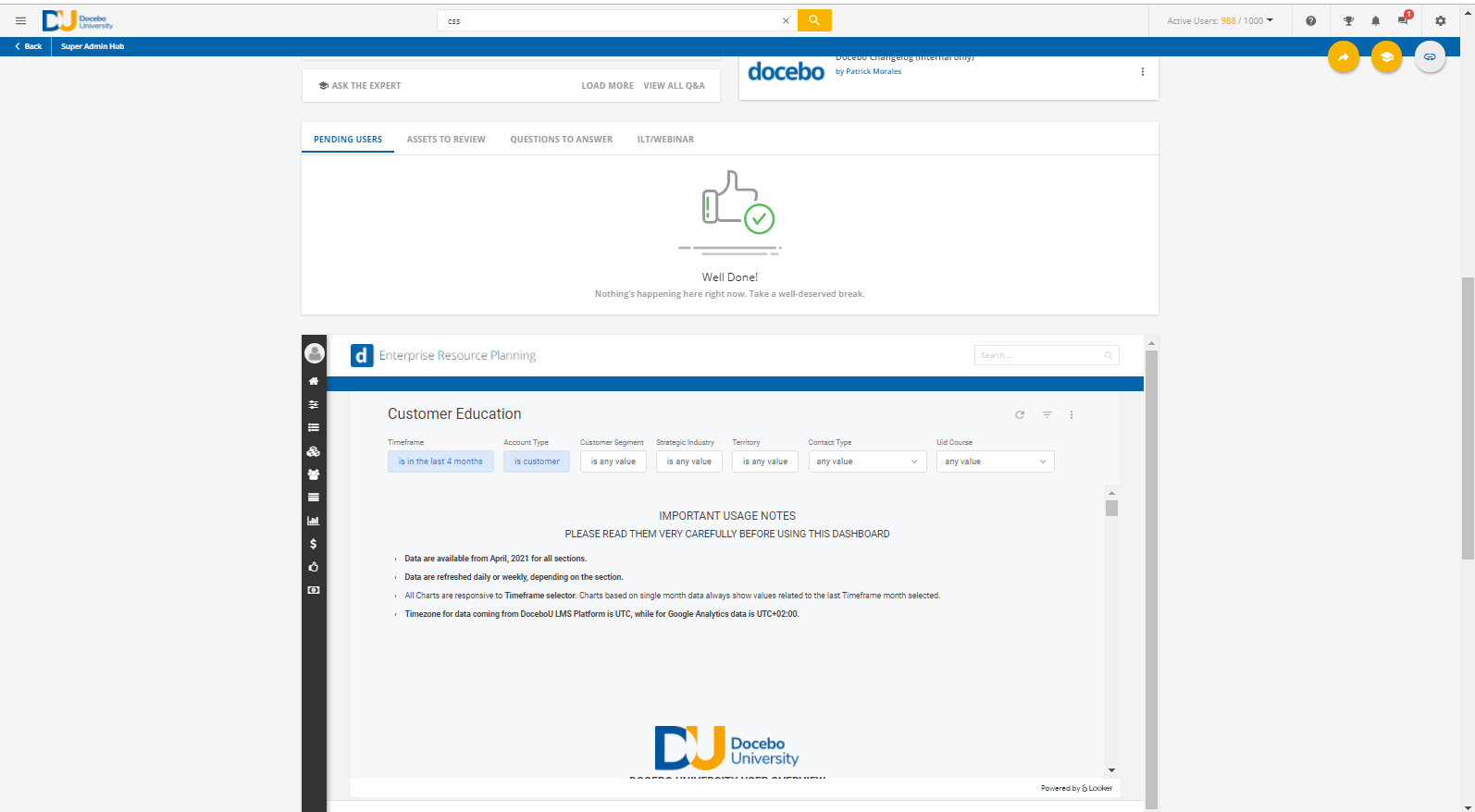
Task: Open the Account Type 'is customer' filter
Action: [x=537, y=461]
